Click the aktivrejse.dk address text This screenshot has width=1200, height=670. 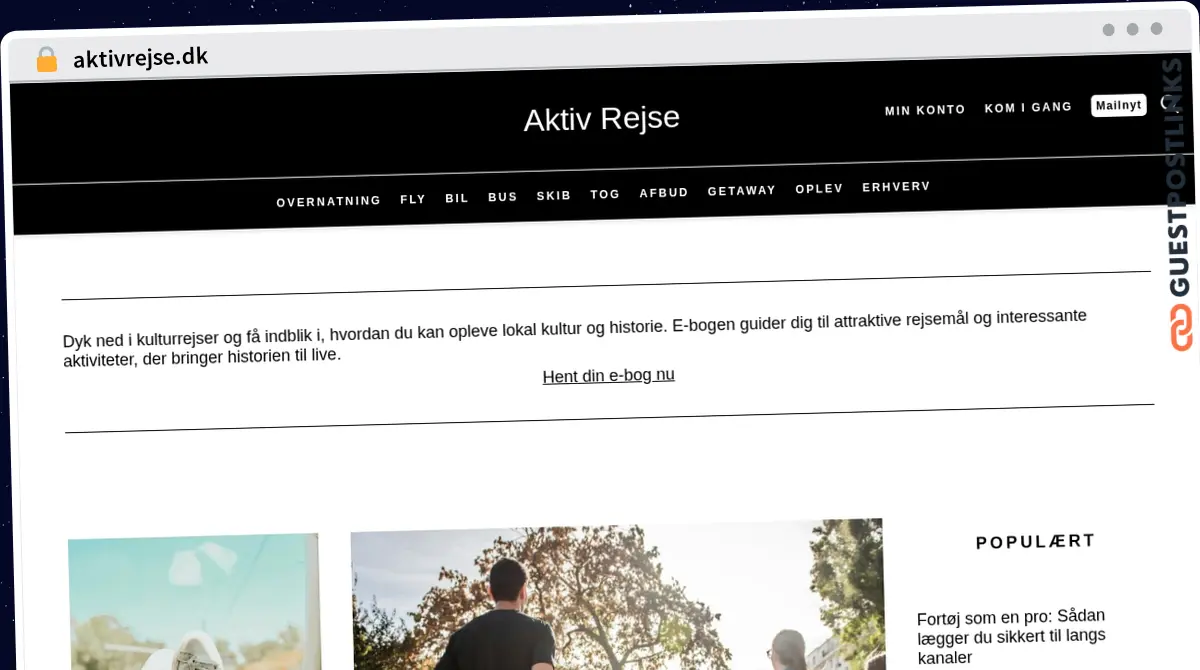[x=140, y=58]
